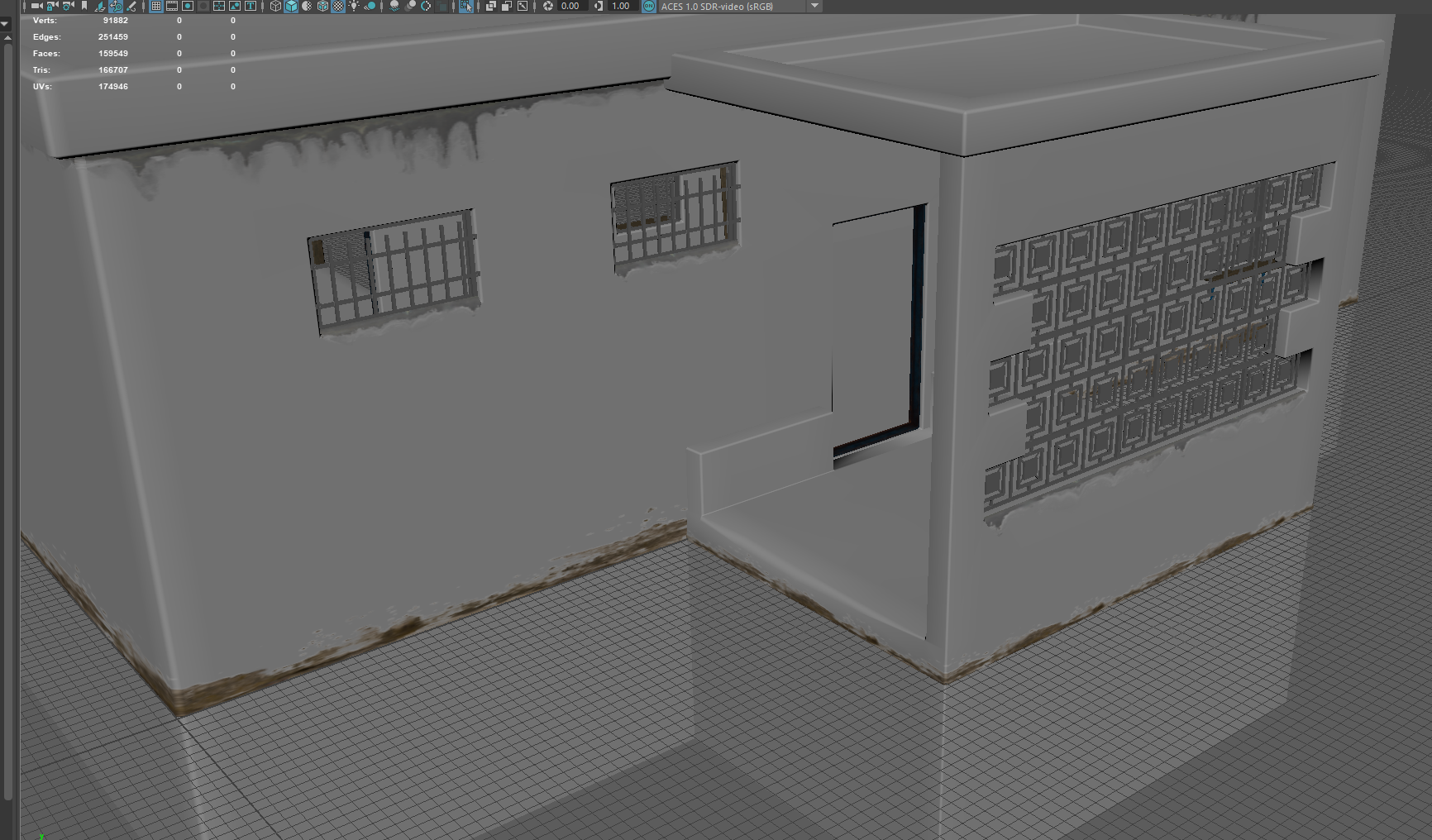Click the Tris count 166707

[x=113, y=70]
